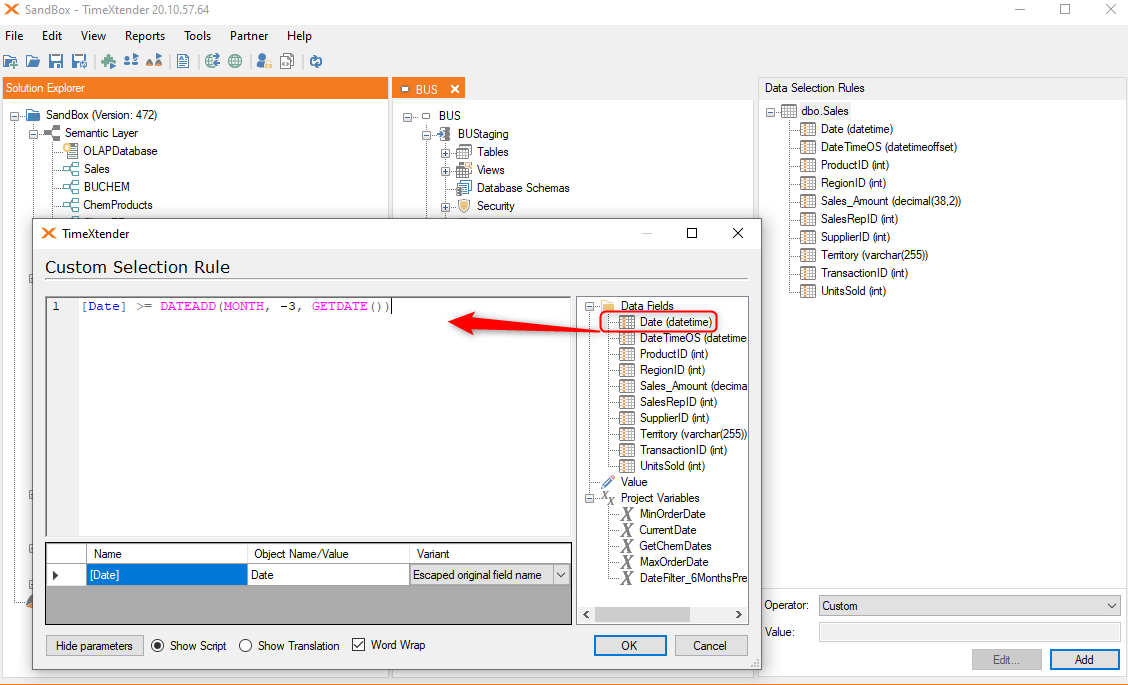Open the Help menu
1128x685 pixels.
pyautogui.click(x=299, y=35)
